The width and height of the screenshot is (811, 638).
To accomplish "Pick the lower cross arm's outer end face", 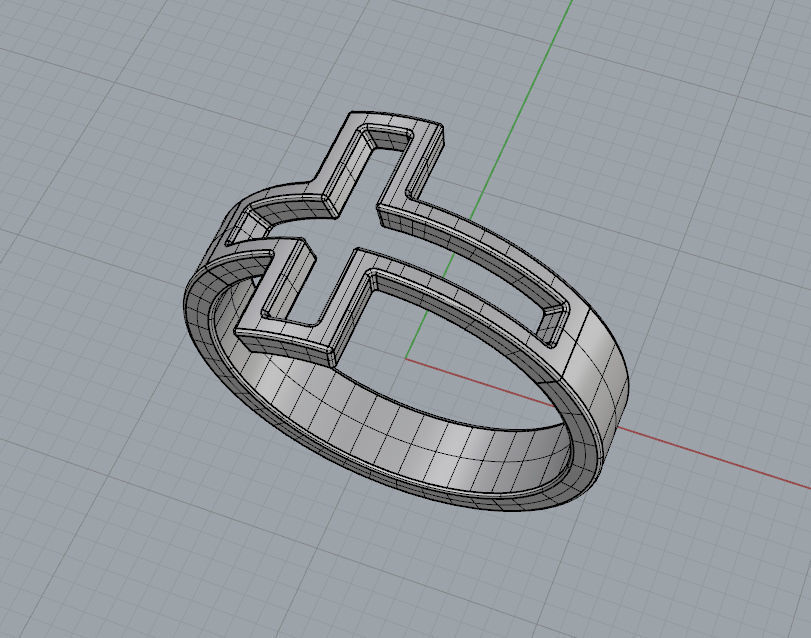I will click(283, 342).
